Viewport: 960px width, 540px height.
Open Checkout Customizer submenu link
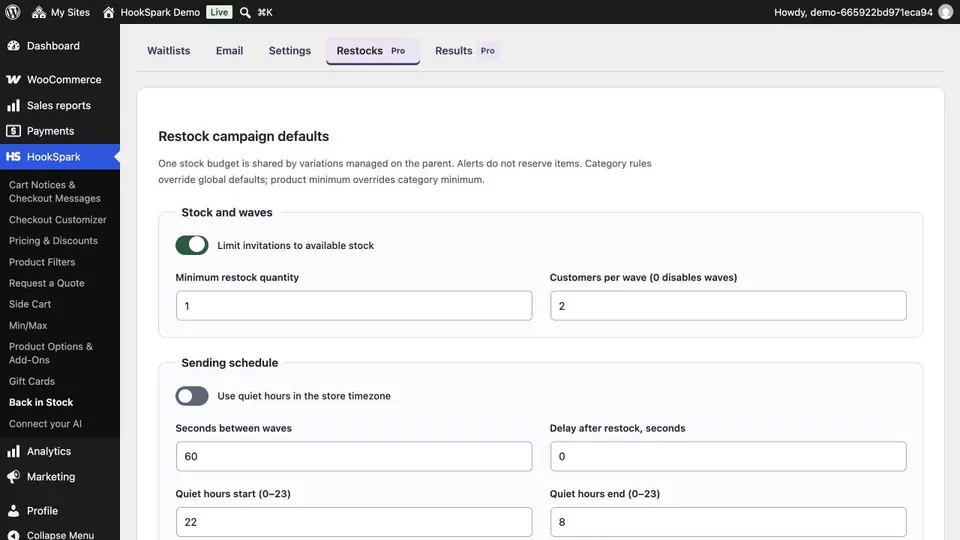(58, 219)
